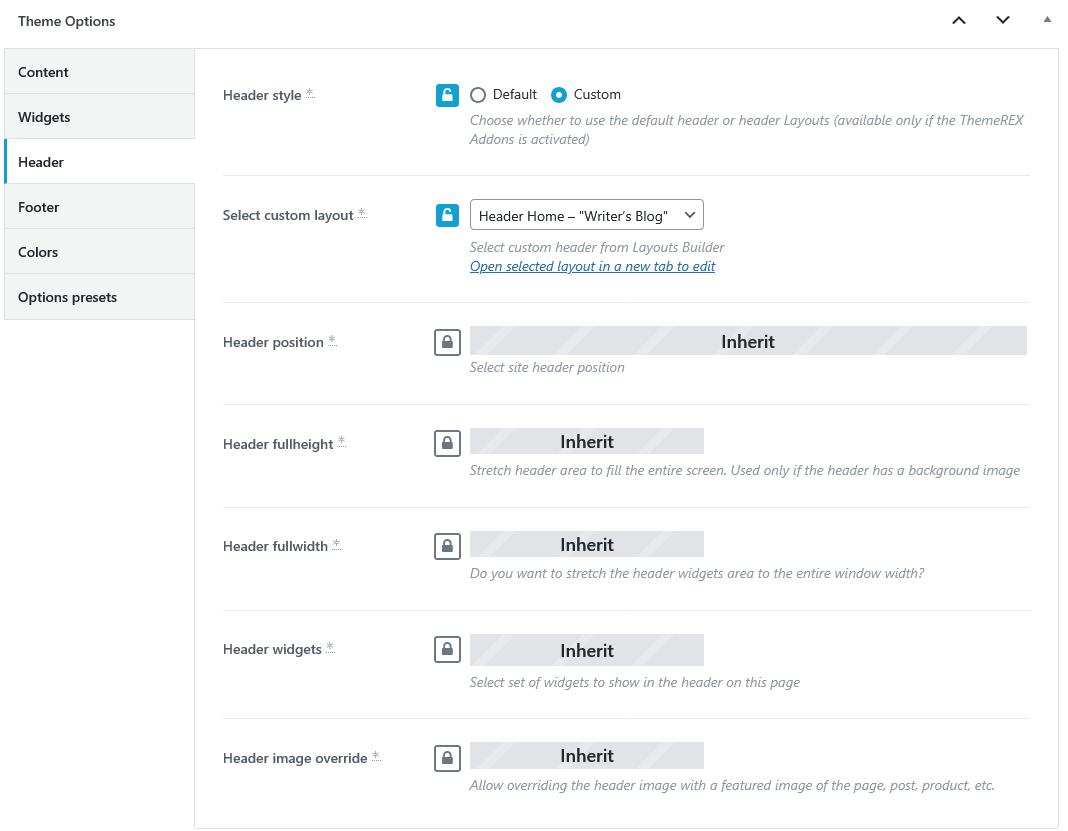Click 'Choose whether to use the default header' description
Screen dimensions: 1068x831
(x=747, y=129)
